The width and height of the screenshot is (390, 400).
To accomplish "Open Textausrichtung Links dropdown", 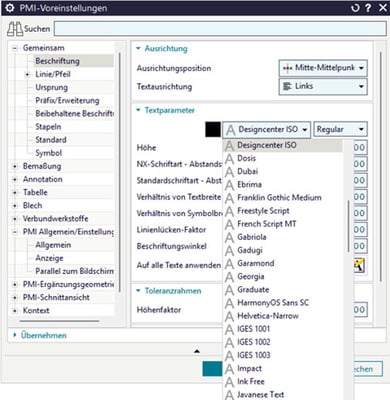I will [x=323, y=87].
